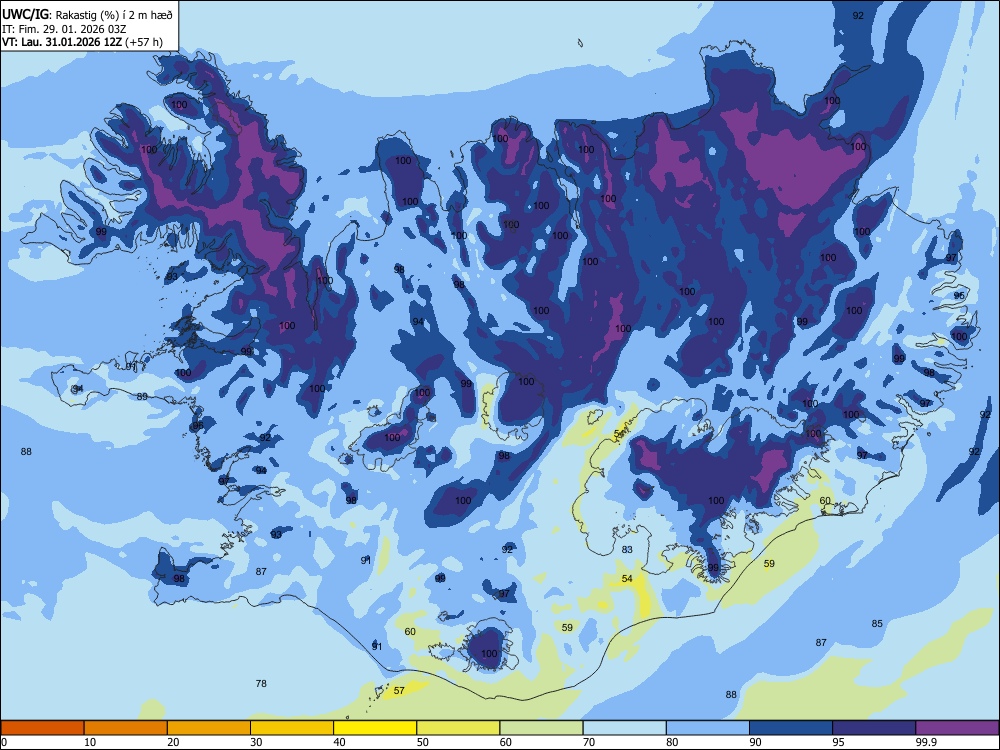Click the yellow-green 50–60 legend swatch

pos(458,728)
